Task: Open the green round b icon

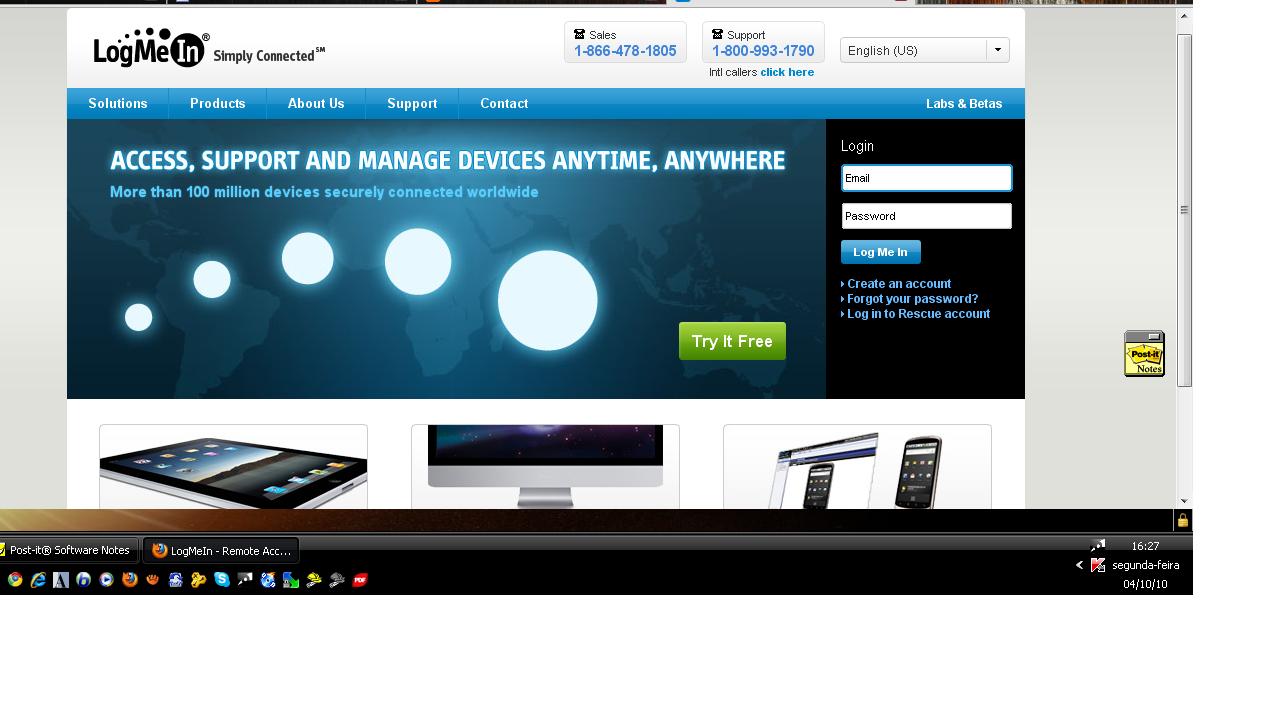Action: pos(84,579)
